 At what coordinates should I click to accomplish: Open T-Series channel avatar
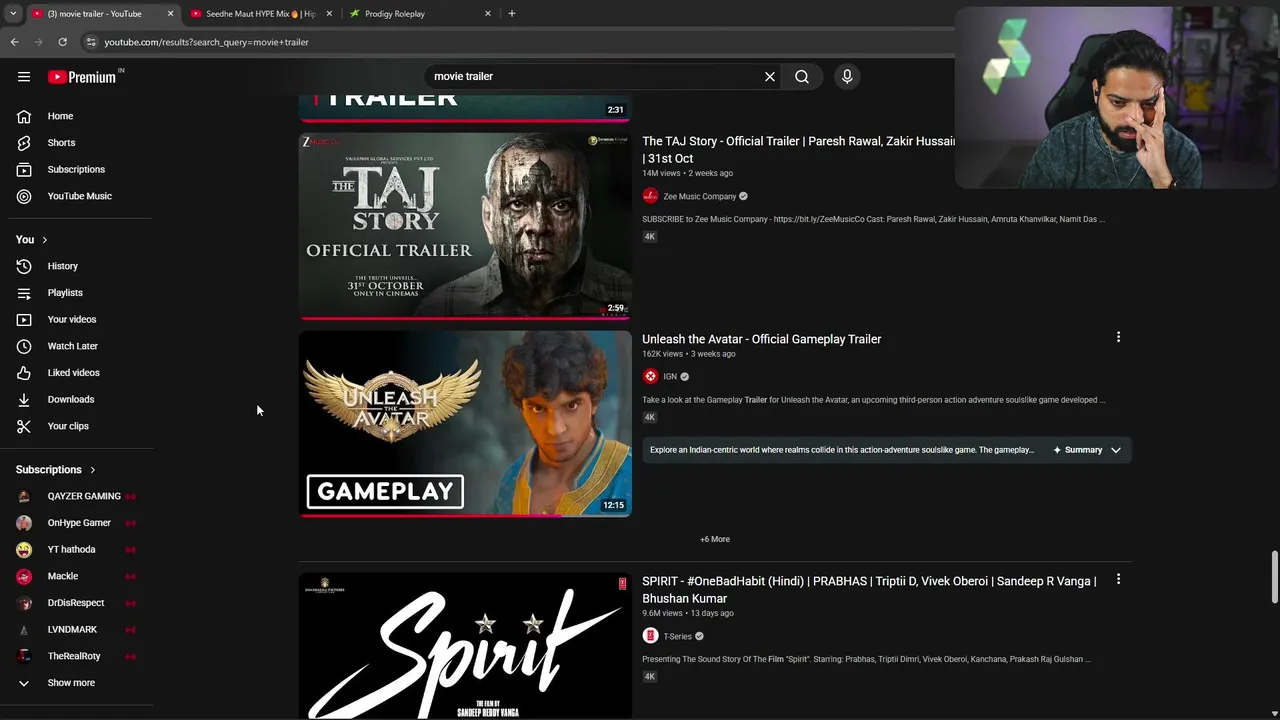coord(650,636)
